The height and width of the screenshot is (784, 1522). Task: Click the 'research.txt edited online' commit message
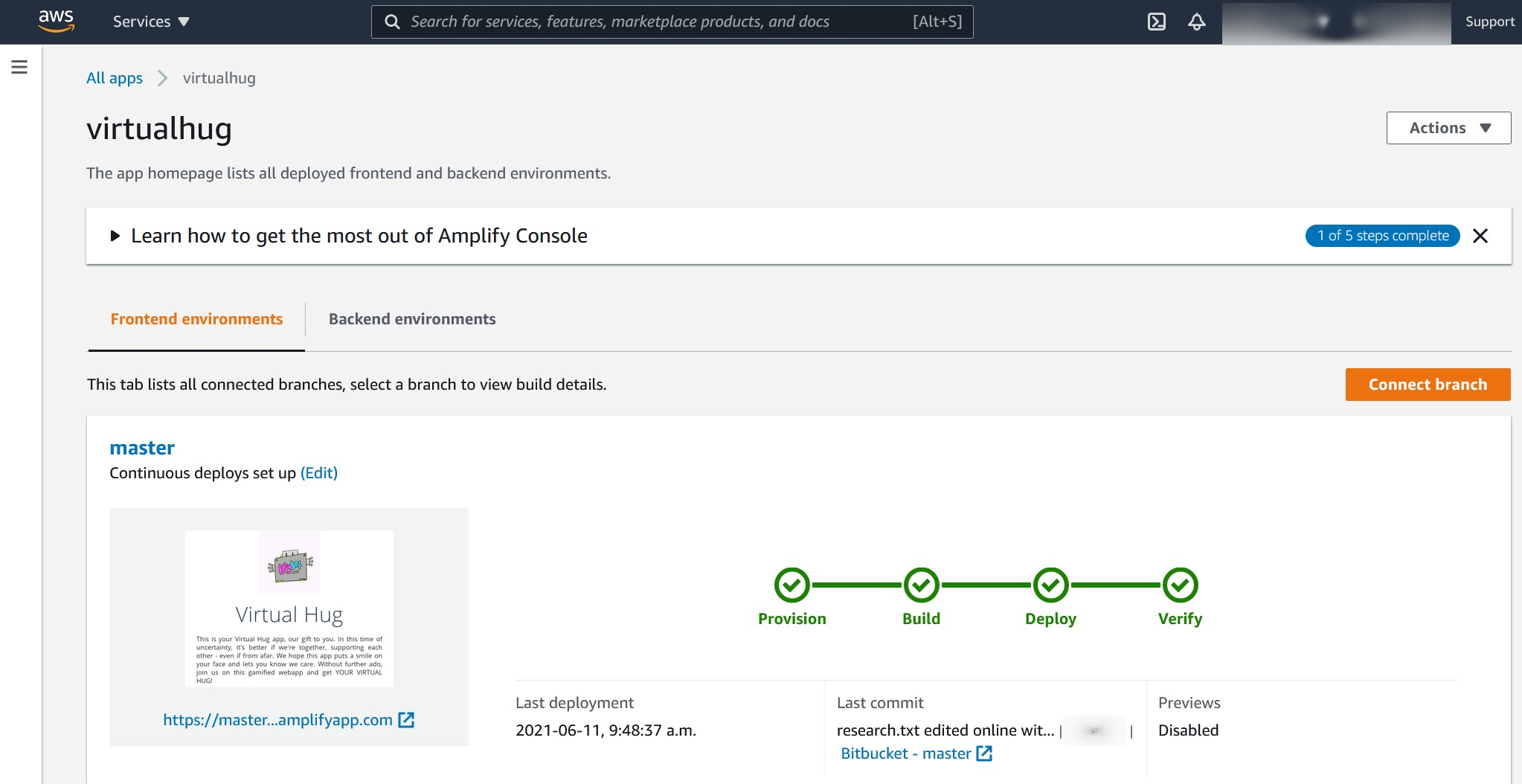coord(945,730)
